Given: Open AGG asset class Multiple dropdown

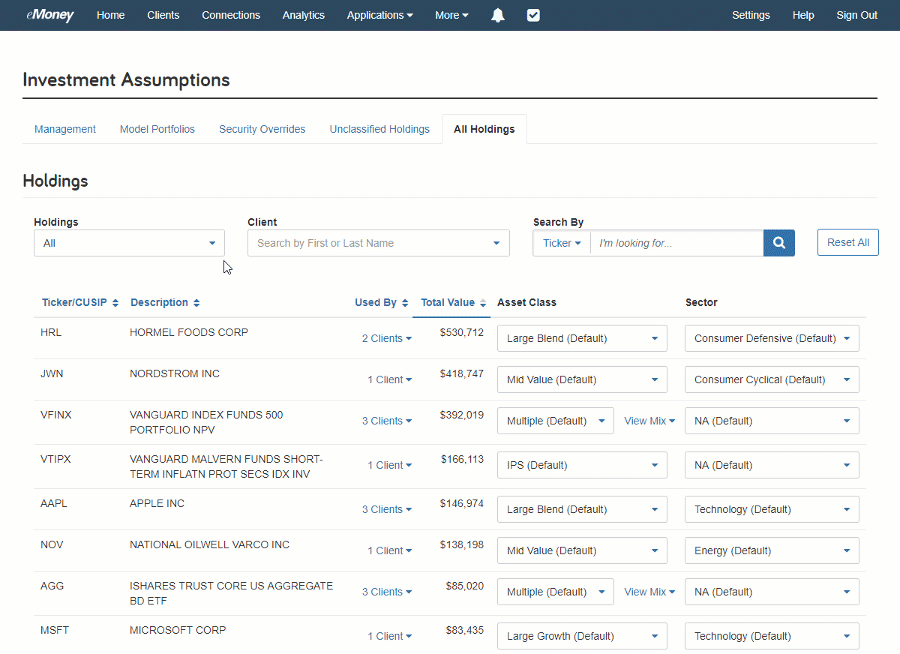Looking at the screenshot, I should pos(555,593).
